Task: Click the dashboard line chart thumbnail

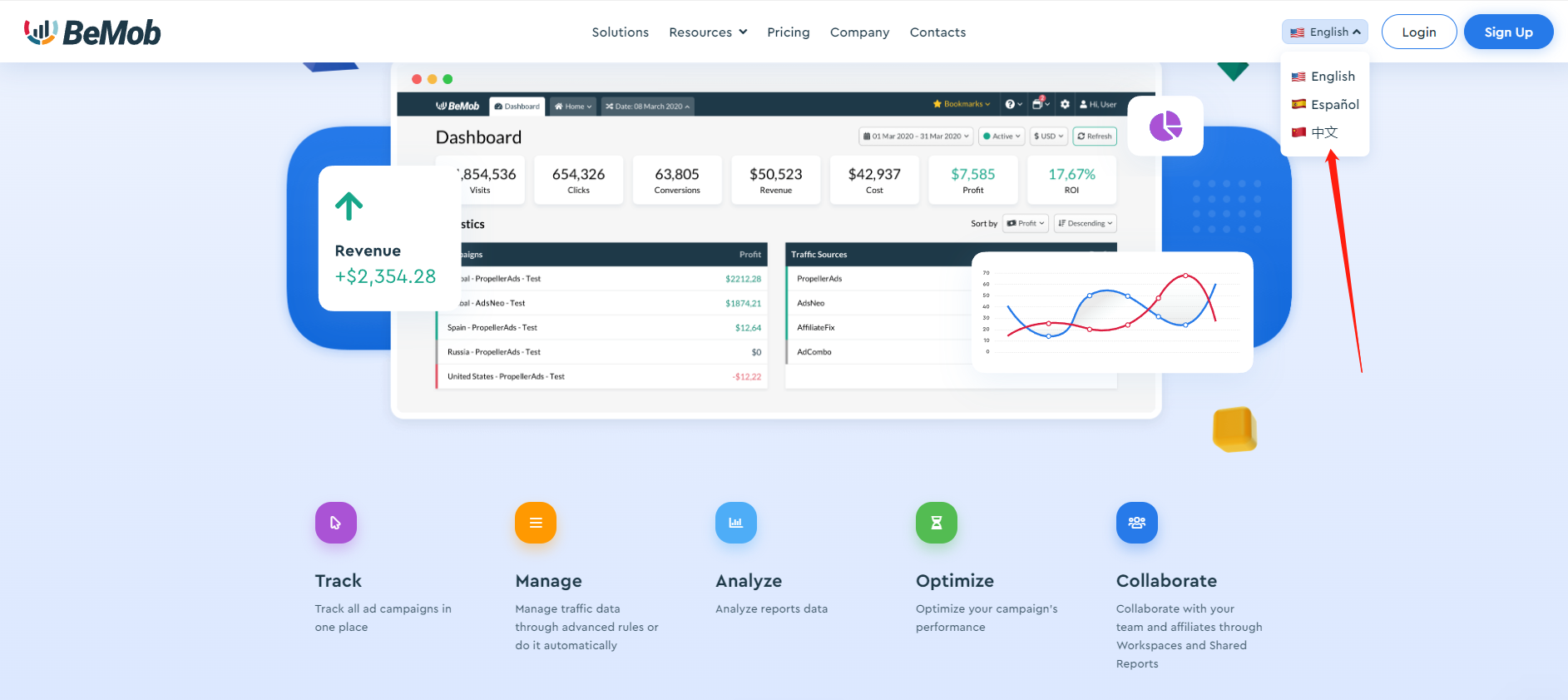Action: [x=1112, y=312]
